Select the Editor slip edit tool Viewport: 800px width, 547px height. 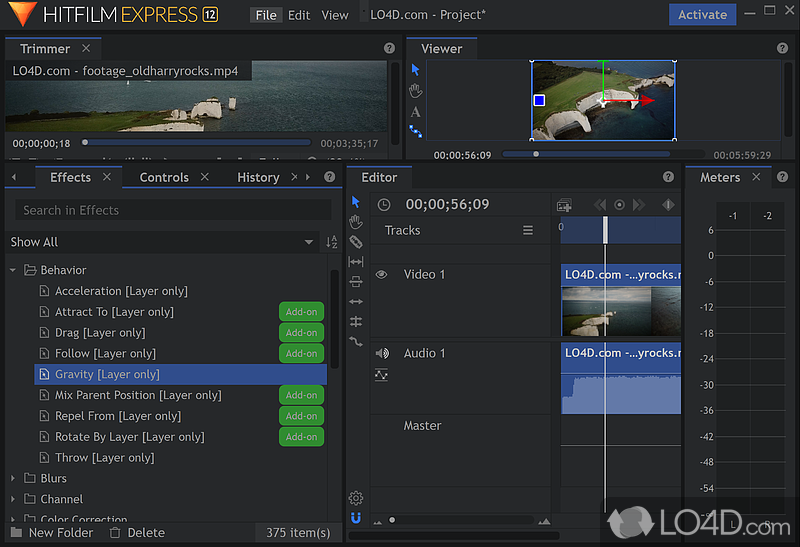[356, 262]
